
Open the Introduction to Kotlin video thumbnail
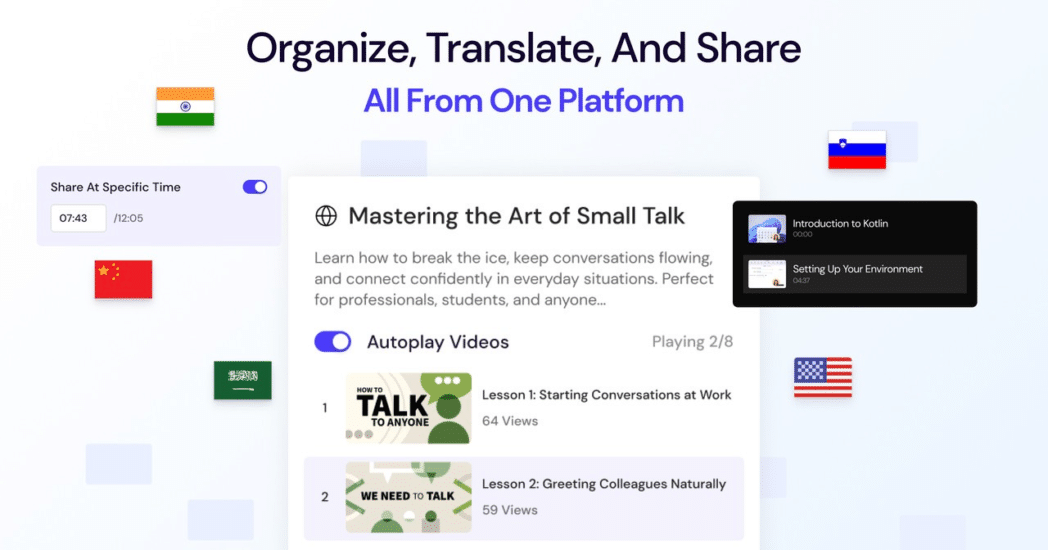coord(767,229)
